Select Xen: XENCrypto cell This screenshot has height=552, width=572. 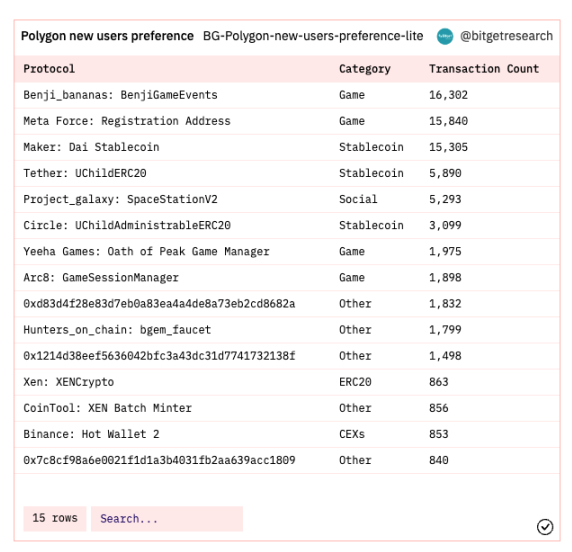pos(69,382)
